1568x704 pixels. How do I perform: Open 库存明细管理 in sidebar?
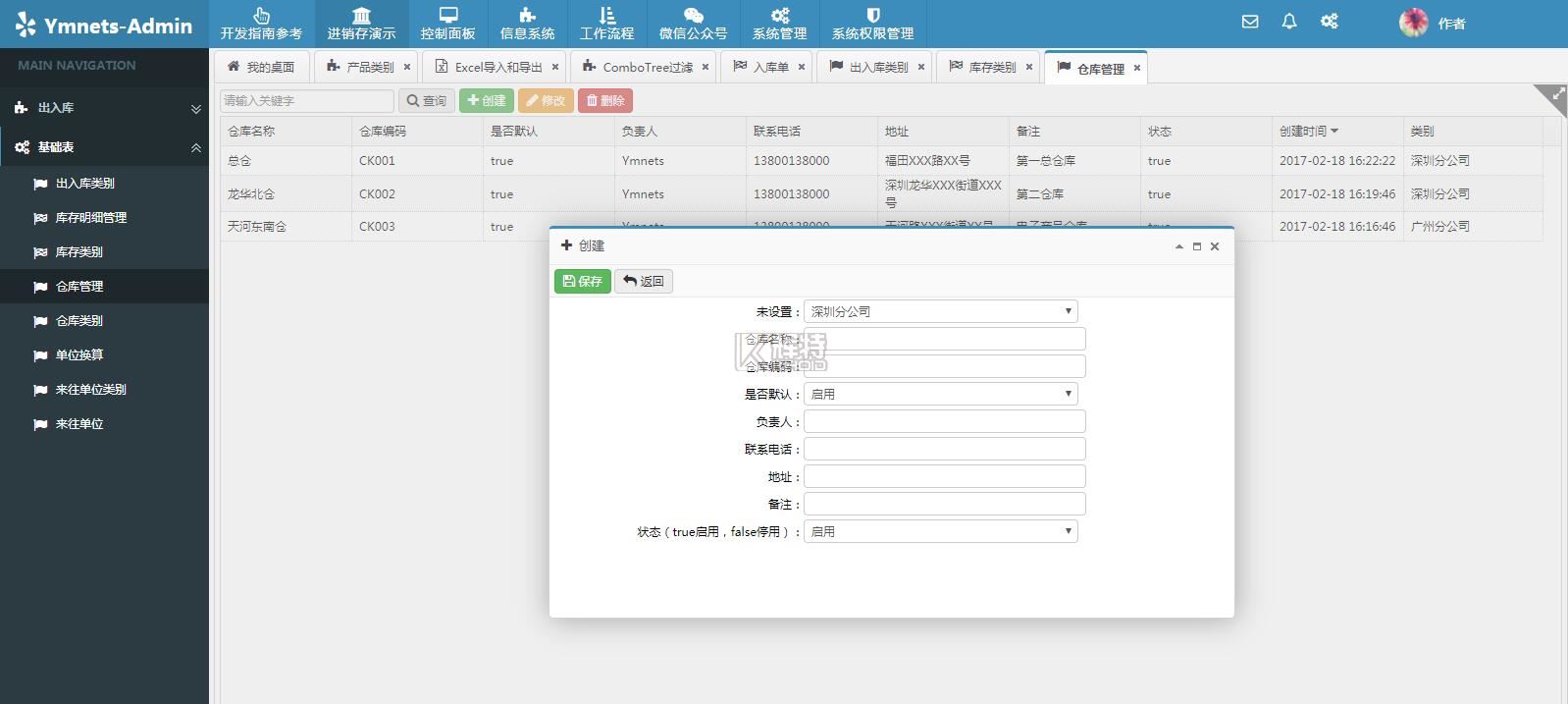pos(104,218)
